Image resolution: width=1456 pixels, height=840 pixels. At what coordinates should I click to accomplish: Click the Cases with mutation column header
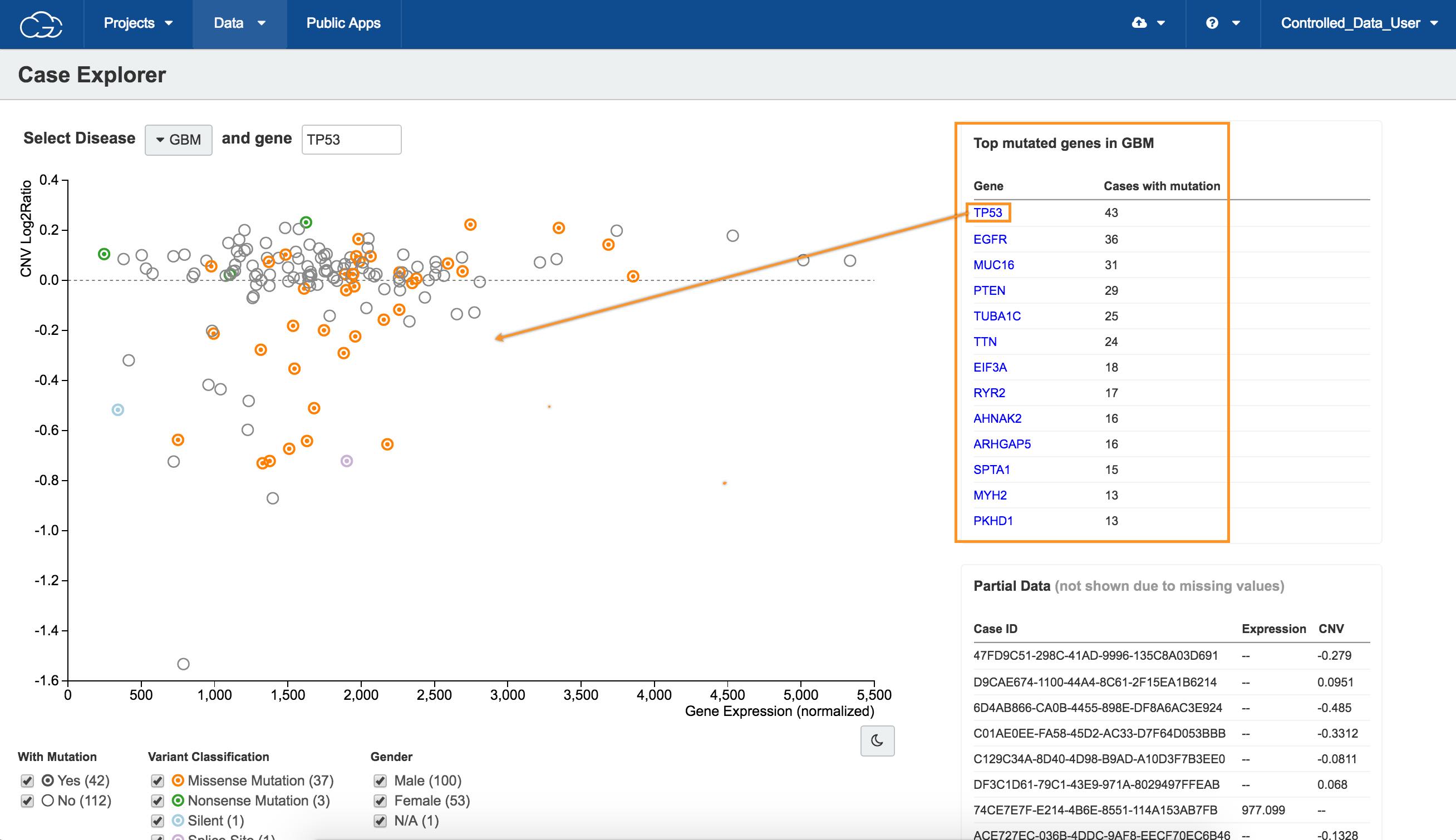tap(1162, 186)
